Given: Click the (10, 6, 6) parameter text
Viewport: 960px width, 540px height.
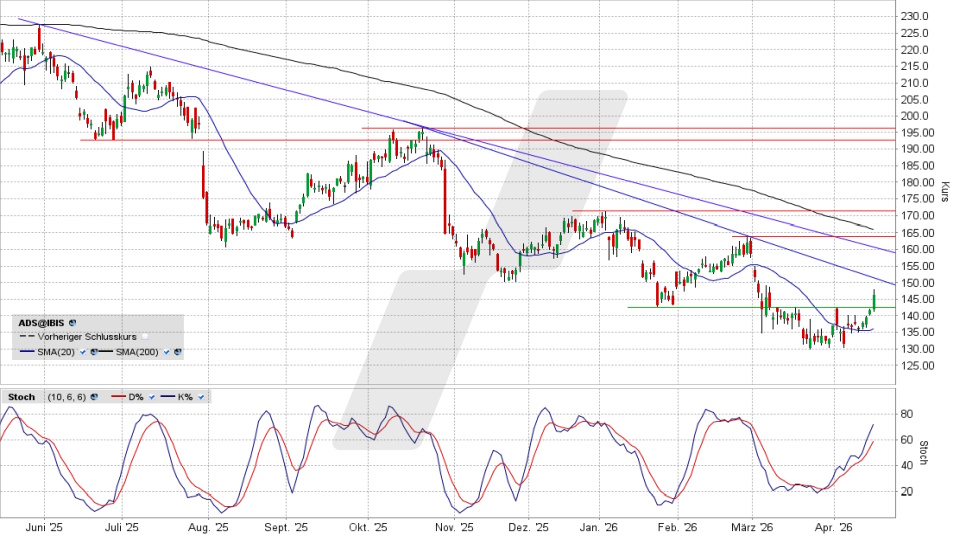Looking at the screenshot, I should coord(67,397).
